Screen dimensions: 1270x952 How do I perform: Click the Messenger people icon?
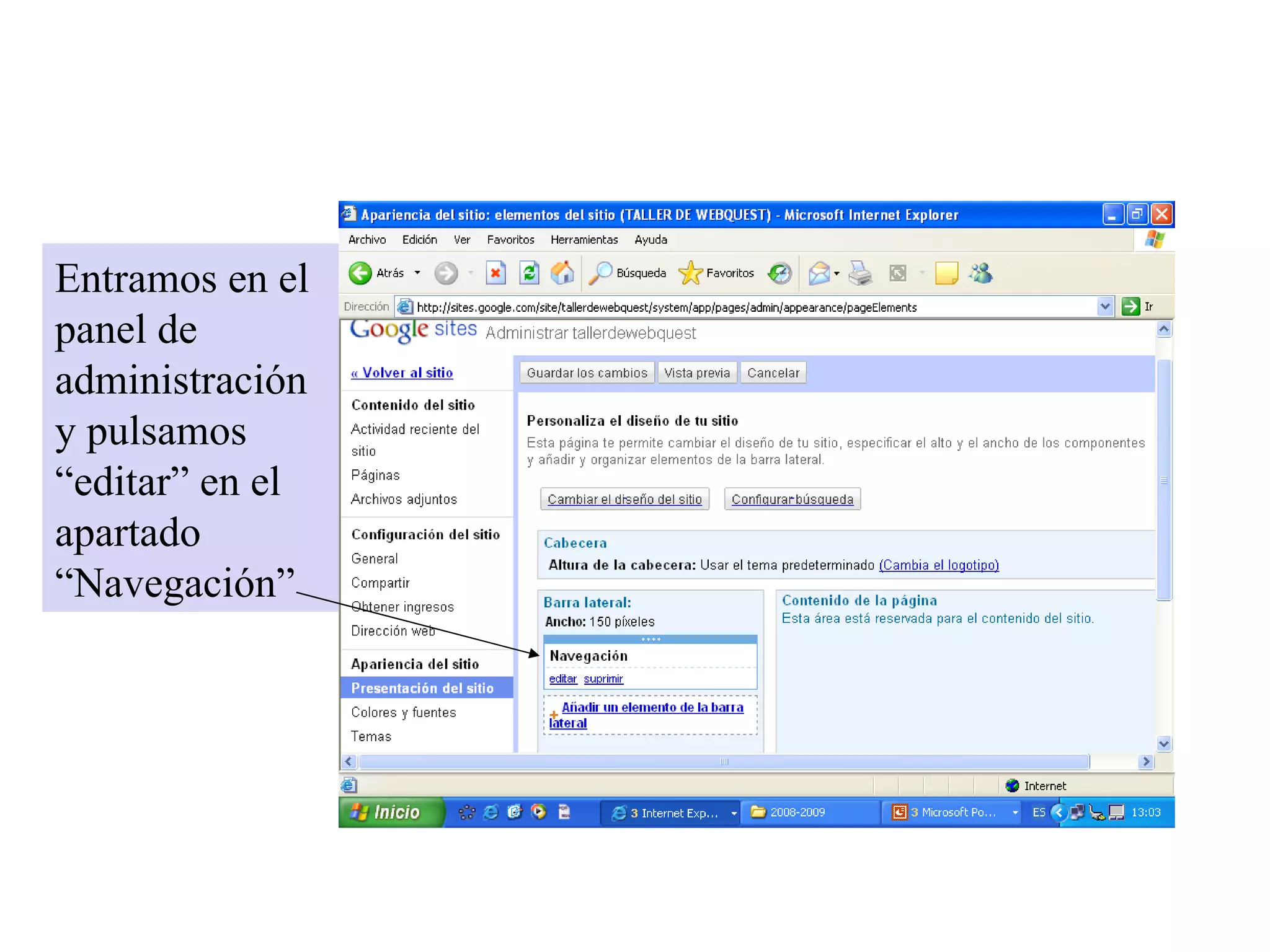coord(981,273)
